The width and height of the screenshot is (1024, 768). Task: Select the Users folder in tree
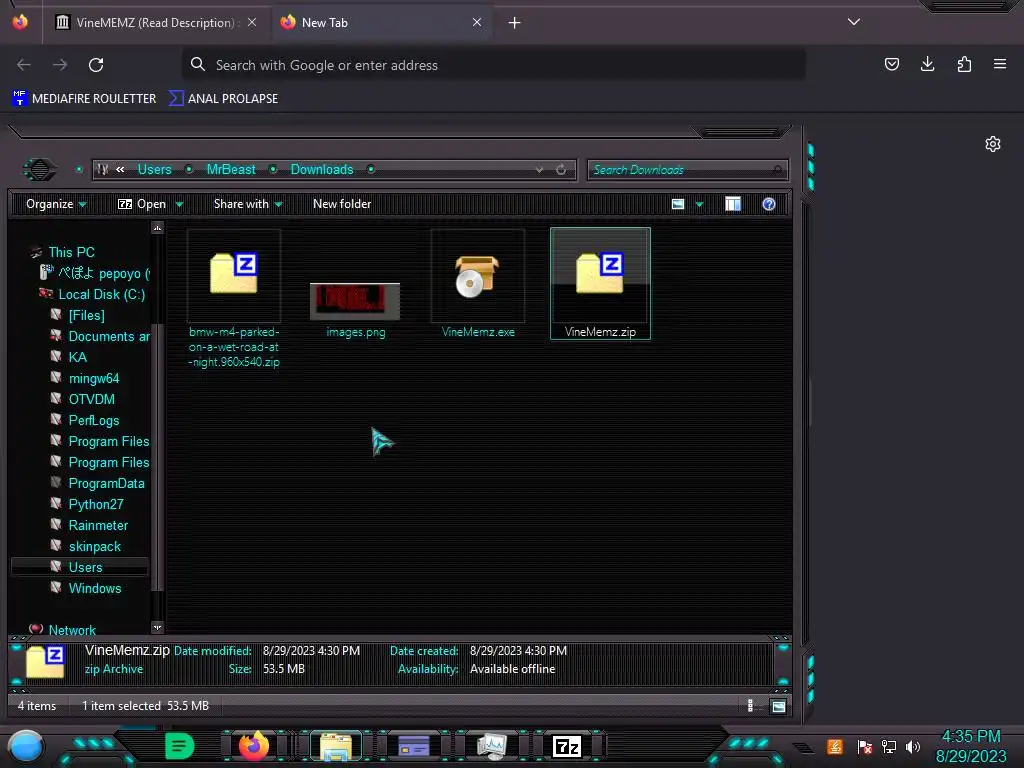[80, 568]
